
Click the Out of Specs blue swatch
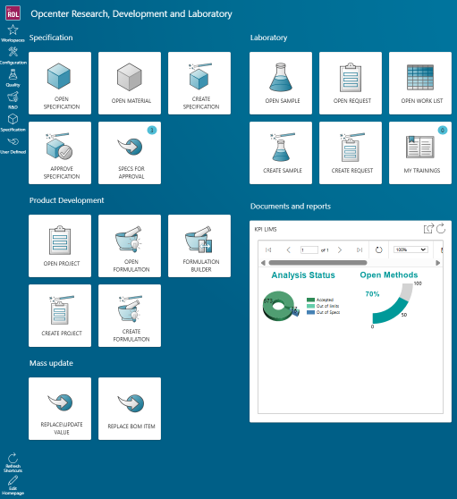click(x=311, y=312)
